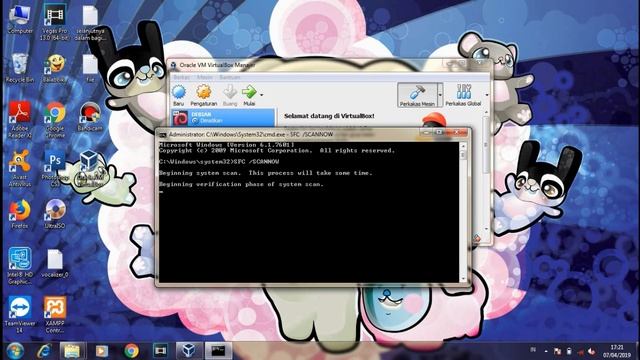Open Intel HD Graphics desktop icon
This screenshot has width=640, height=360.
[20, 265]
